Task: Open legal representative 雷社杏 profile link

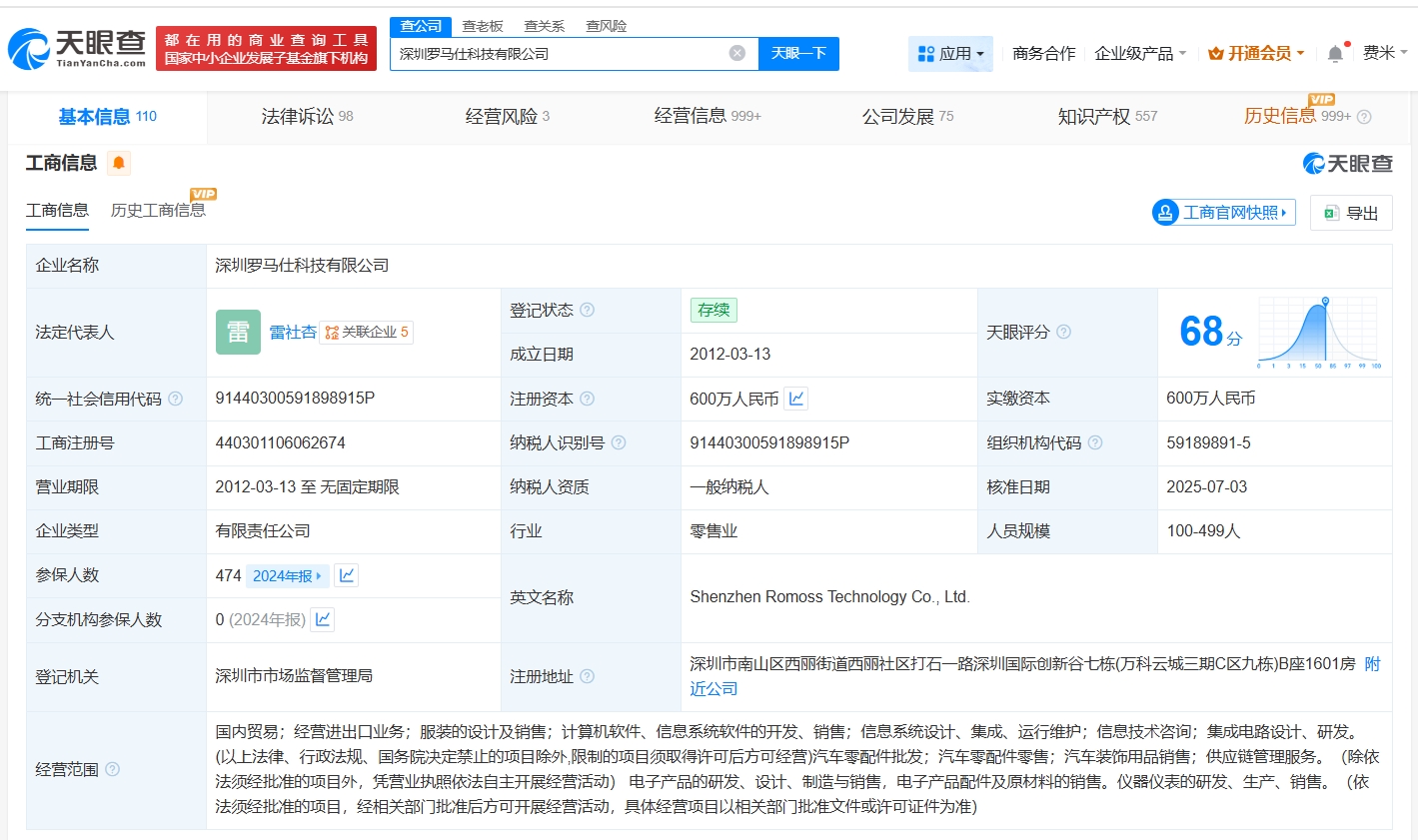Action: point(292,332)
